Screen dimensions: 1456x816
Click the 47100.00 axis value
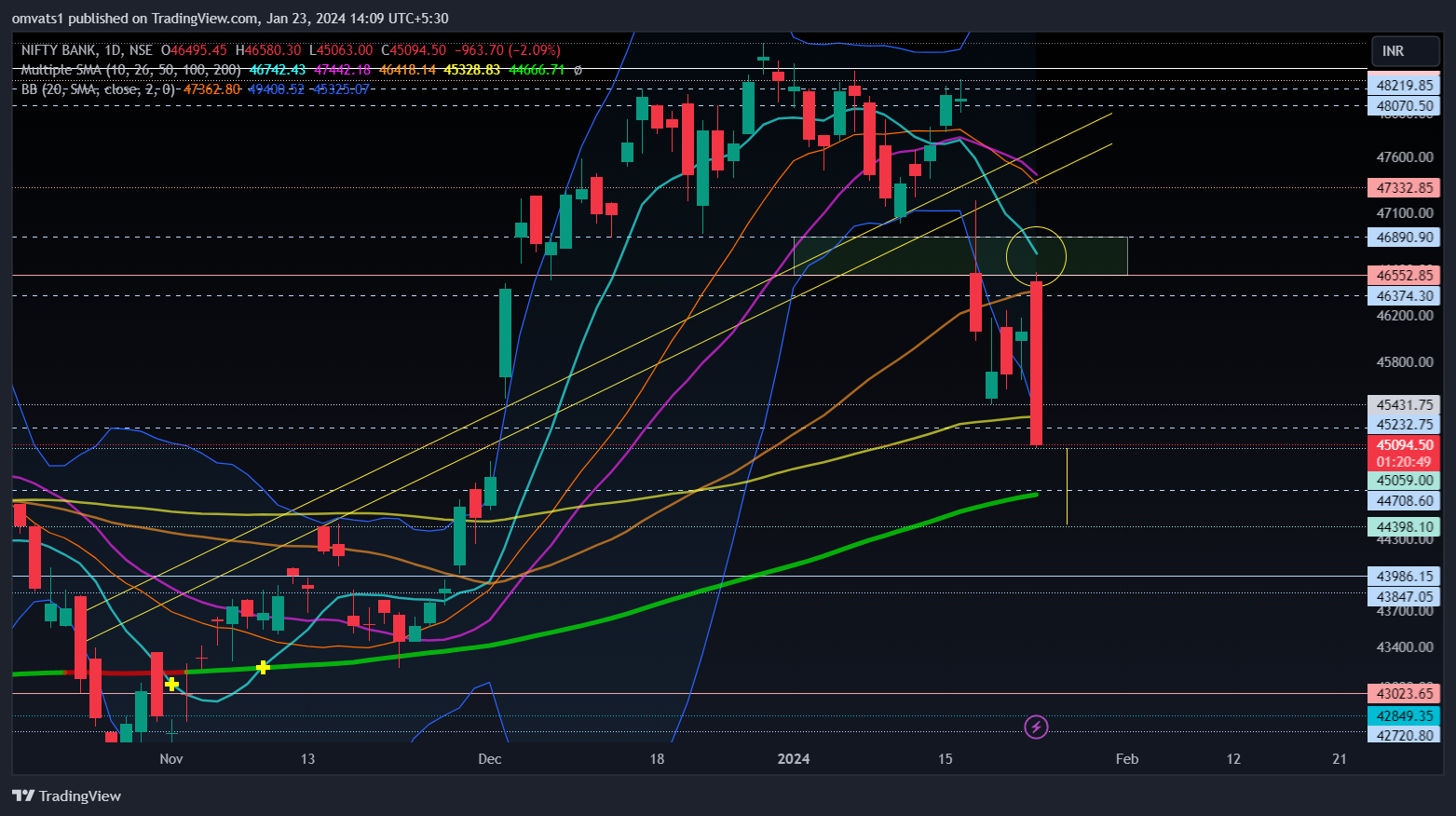[x=1405, y=213]
